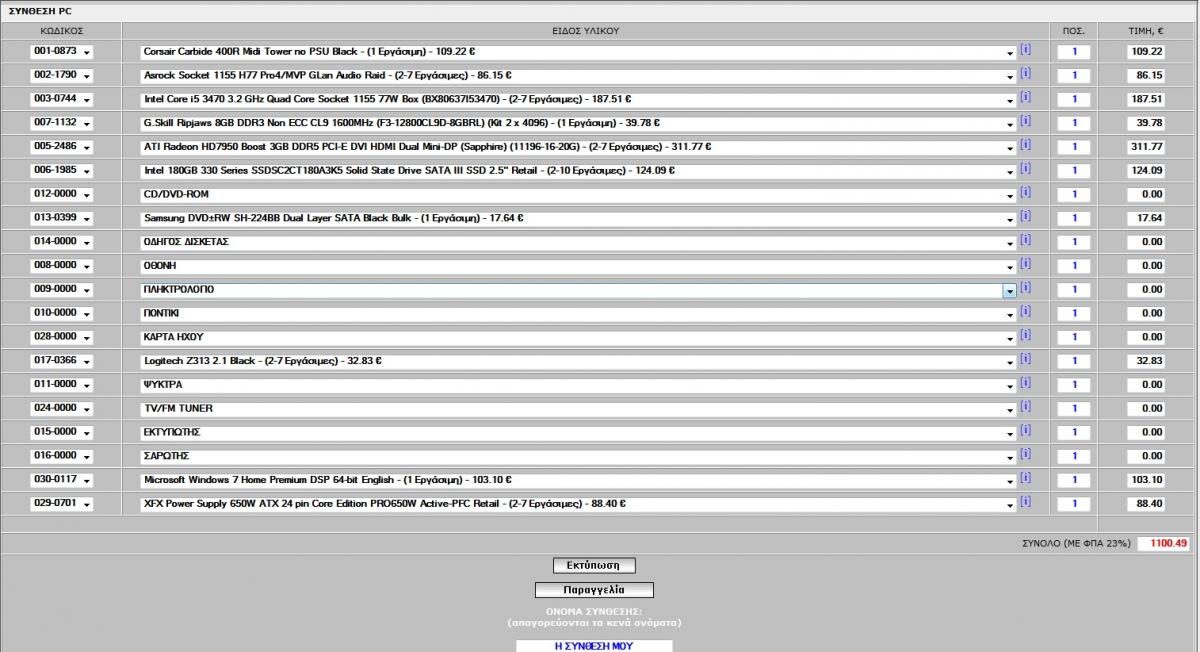This screenshot has height=652, width=1200.
Task: Click info icon next to CD/DVD-ROM row
Action: coord(1026,193)
